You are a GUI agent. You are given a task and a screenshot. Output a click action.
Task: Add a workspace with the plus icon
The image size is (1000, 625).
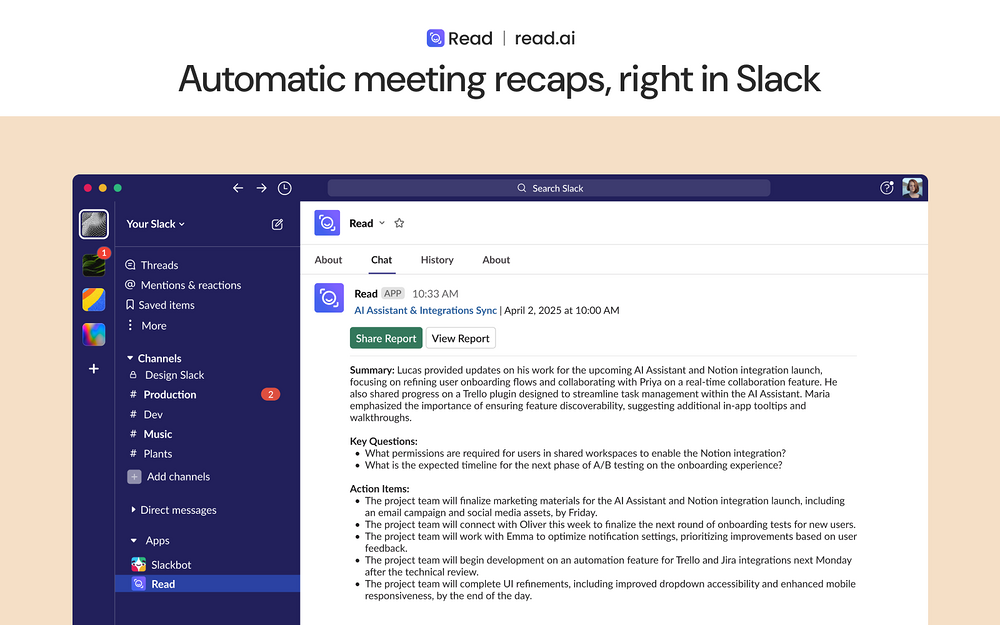(x=94, y=369)
